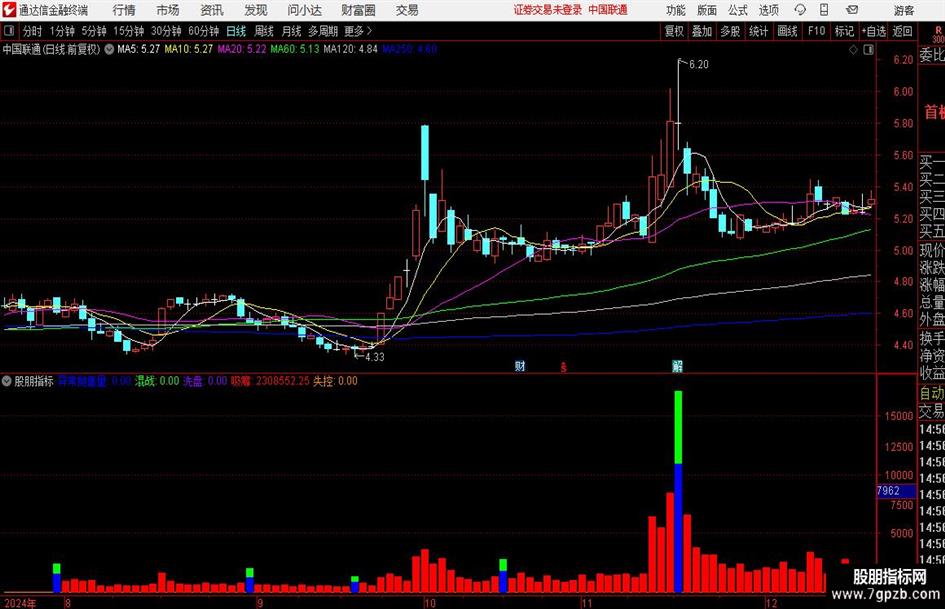
Task: Select the 日线 daily period
Action: click(236, 31)
